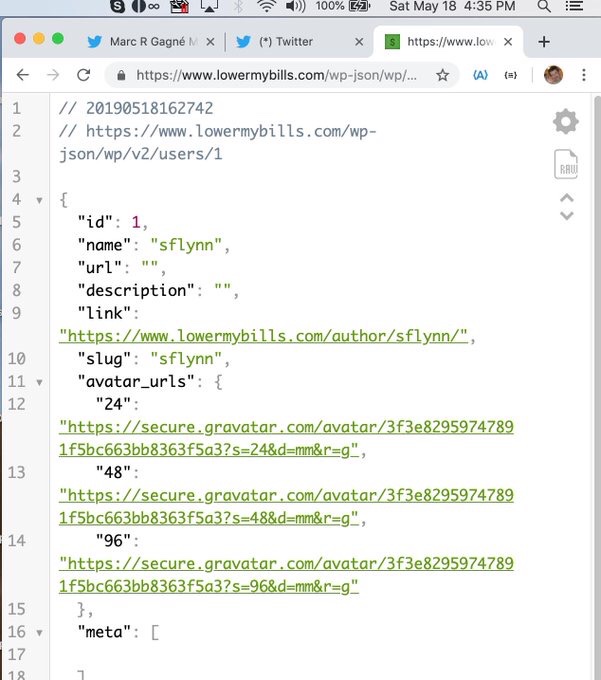Click the battery status icon
The width and height of the screenshot is (601, 680).
click(x=359, y=6)
